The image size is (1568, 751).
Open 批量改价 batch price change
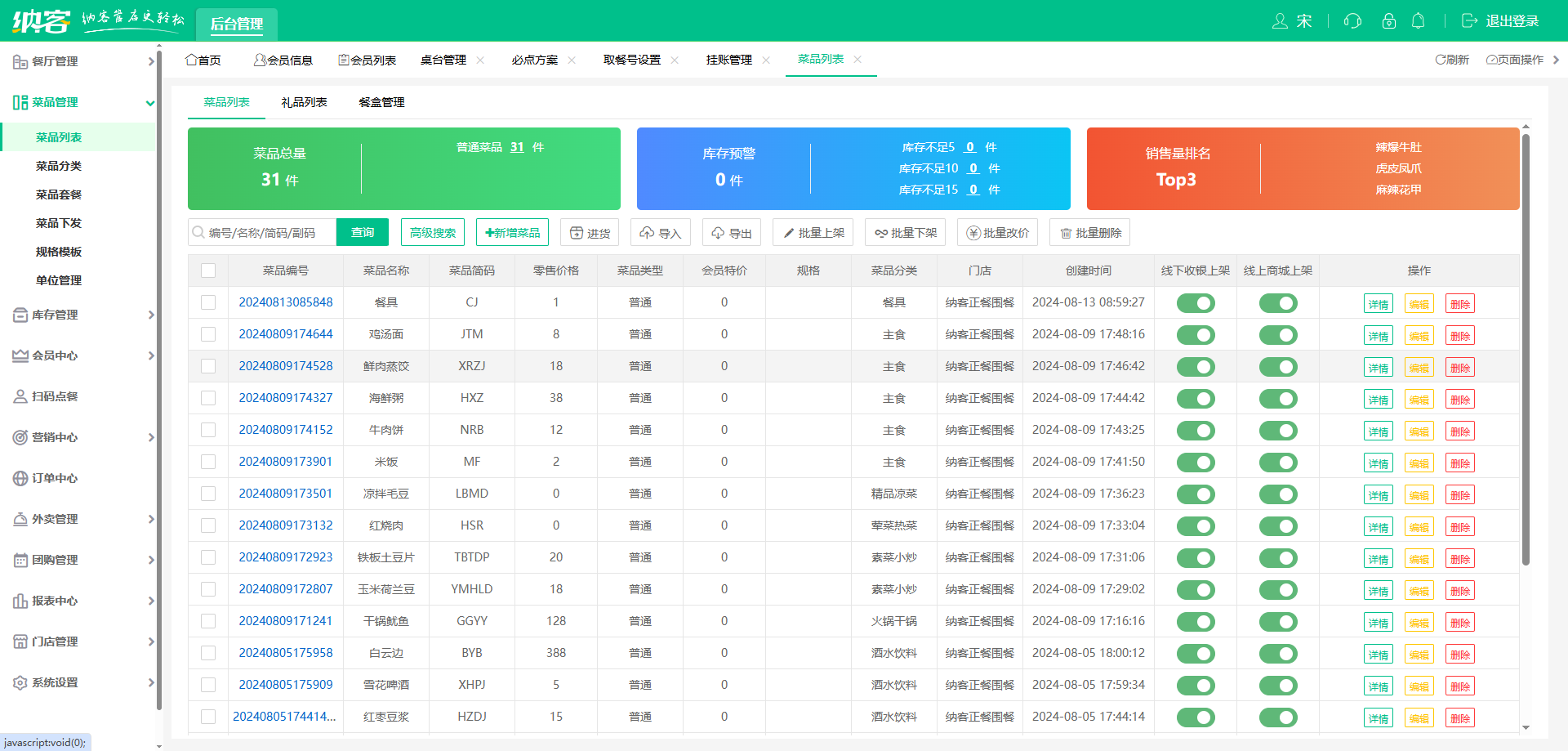click(997, 232)
